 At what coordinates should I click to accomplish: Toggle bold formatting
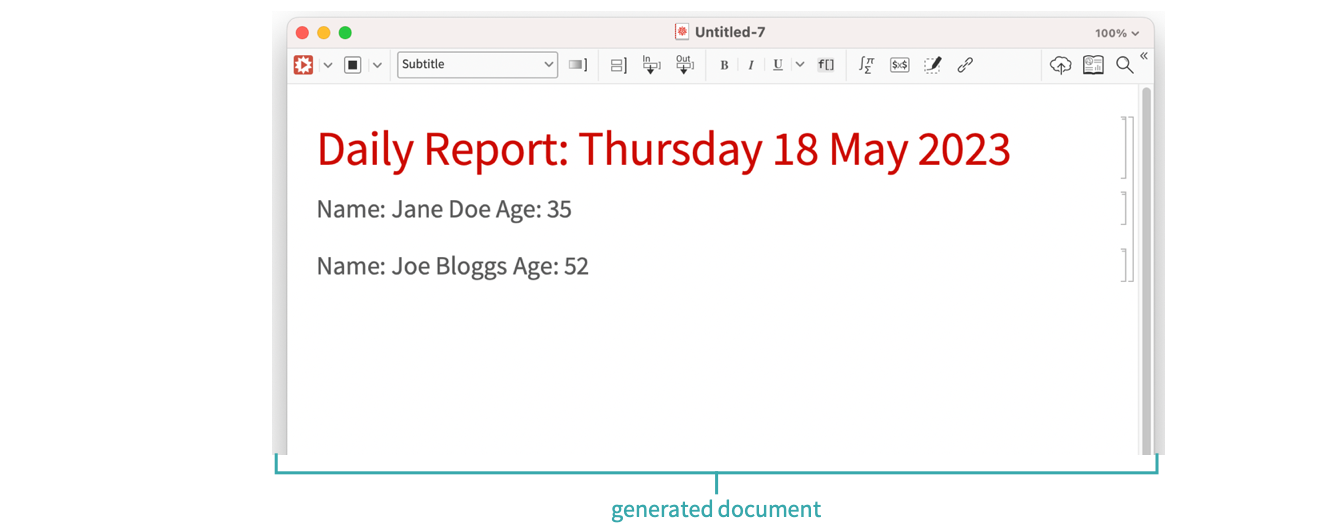click(724, 65)
